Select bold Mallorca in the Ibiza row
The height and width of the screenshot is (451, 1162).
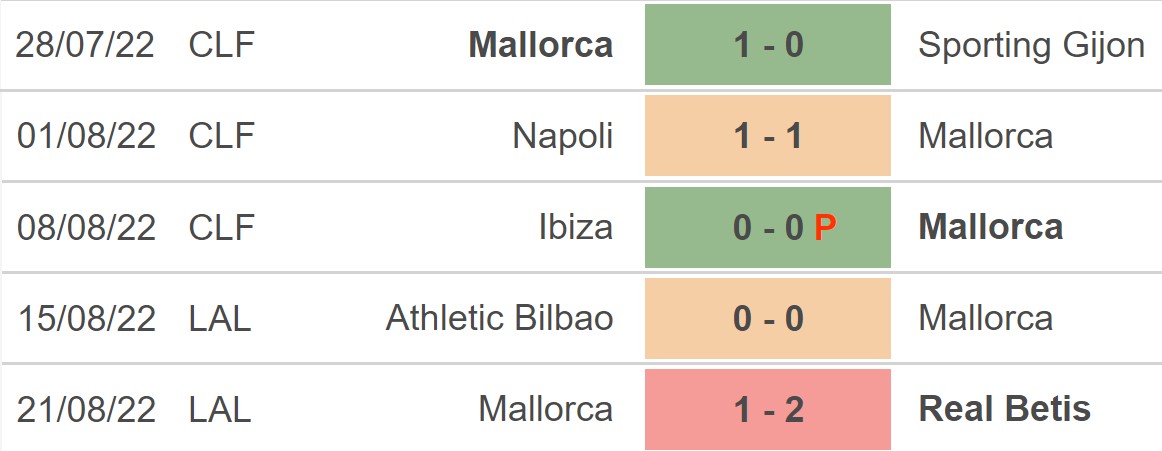[990, 227]
